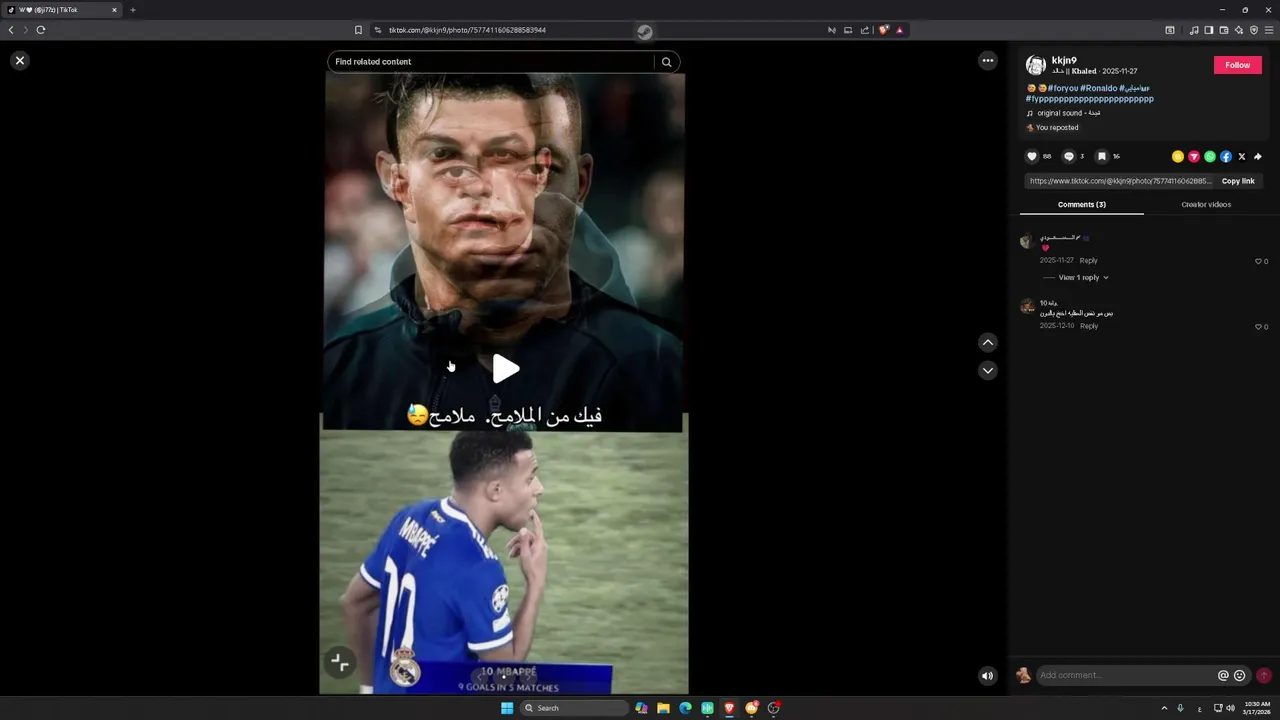Share the post to WhatsApp

(x=1210, y=156)
